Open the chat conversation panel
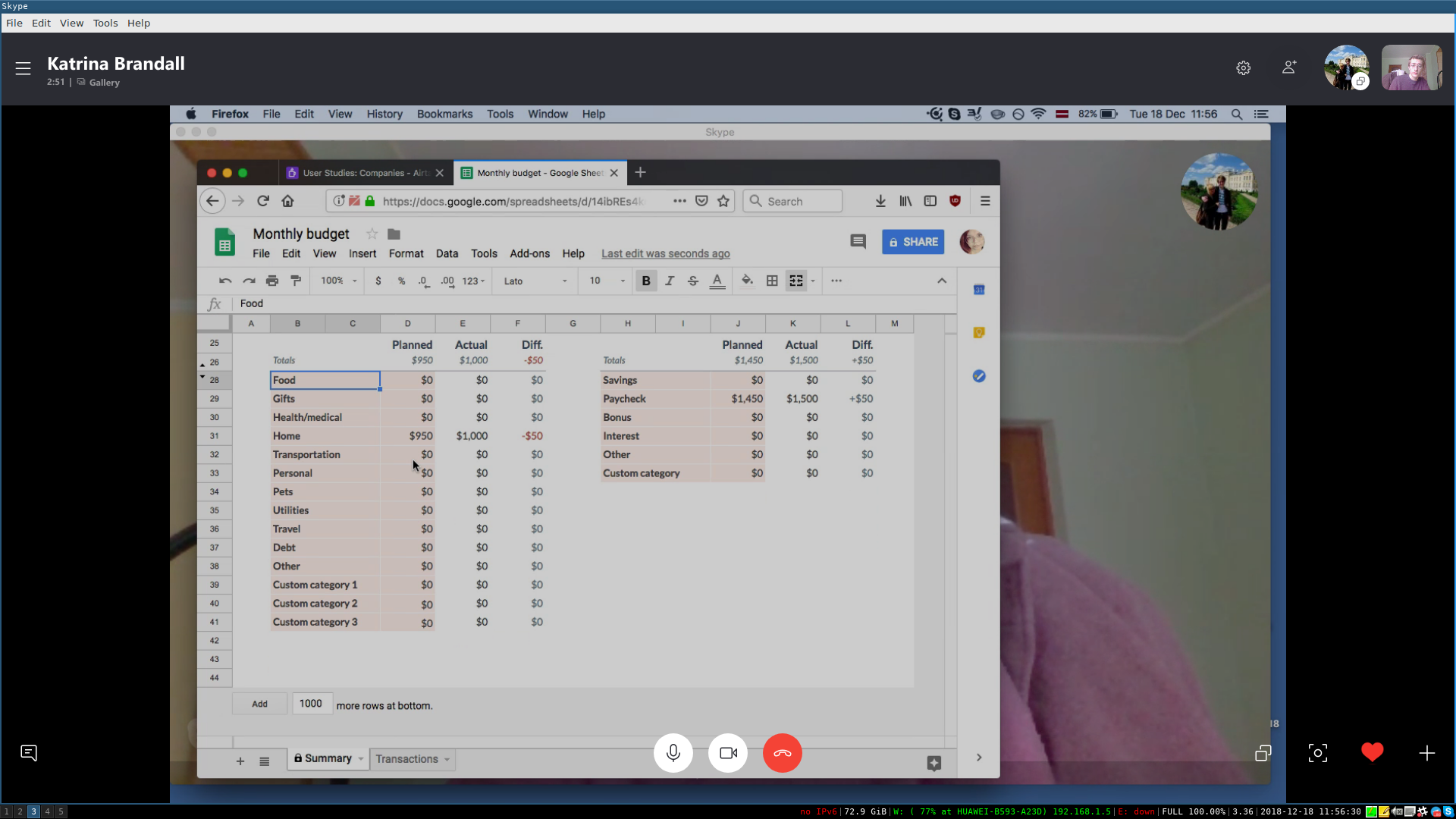The height and width of the screenshot is (819, 1456). pyautogui.click(x=29, y=753)
